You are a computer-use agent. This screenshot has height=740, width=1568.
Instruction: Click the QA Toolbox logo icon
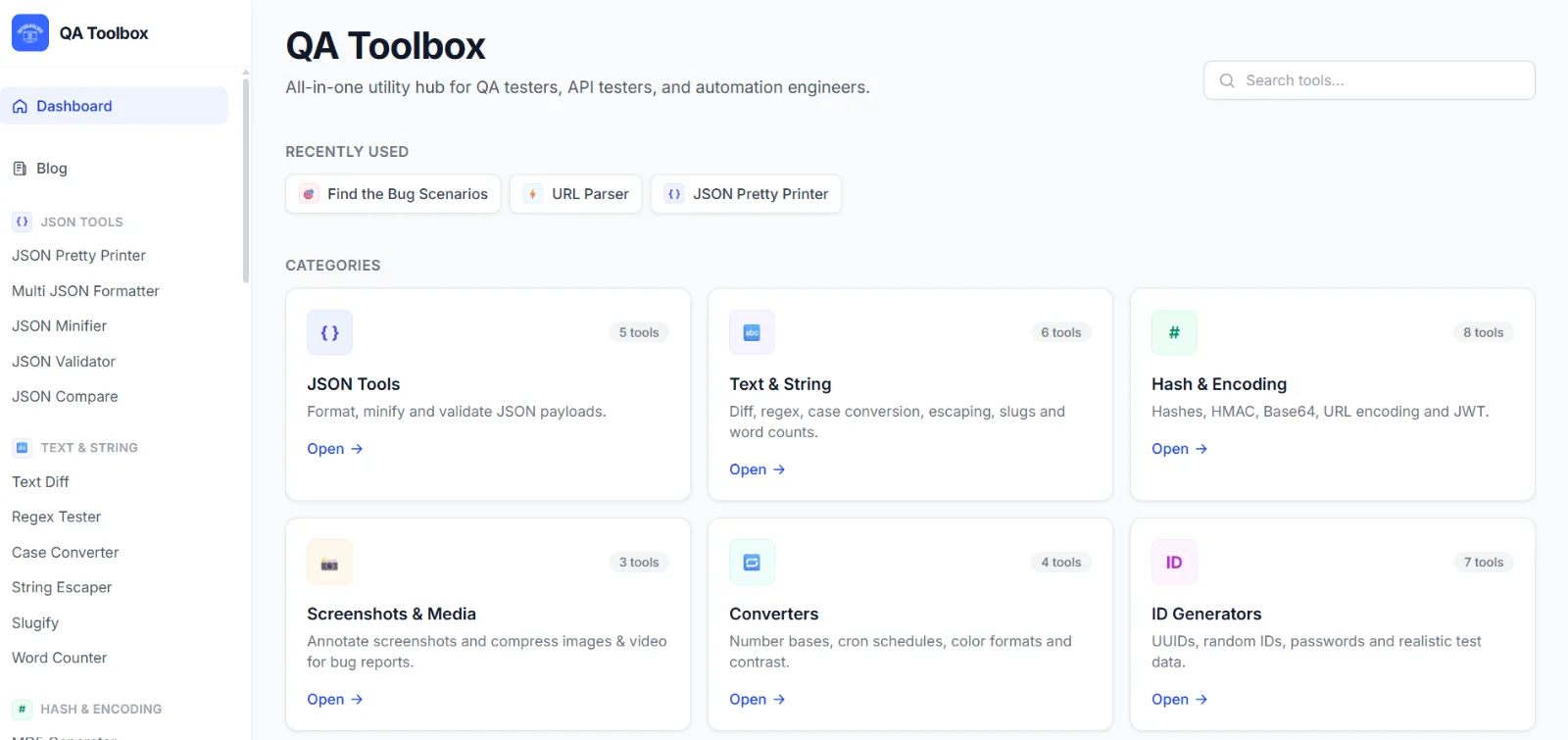[x=30, y=33]
